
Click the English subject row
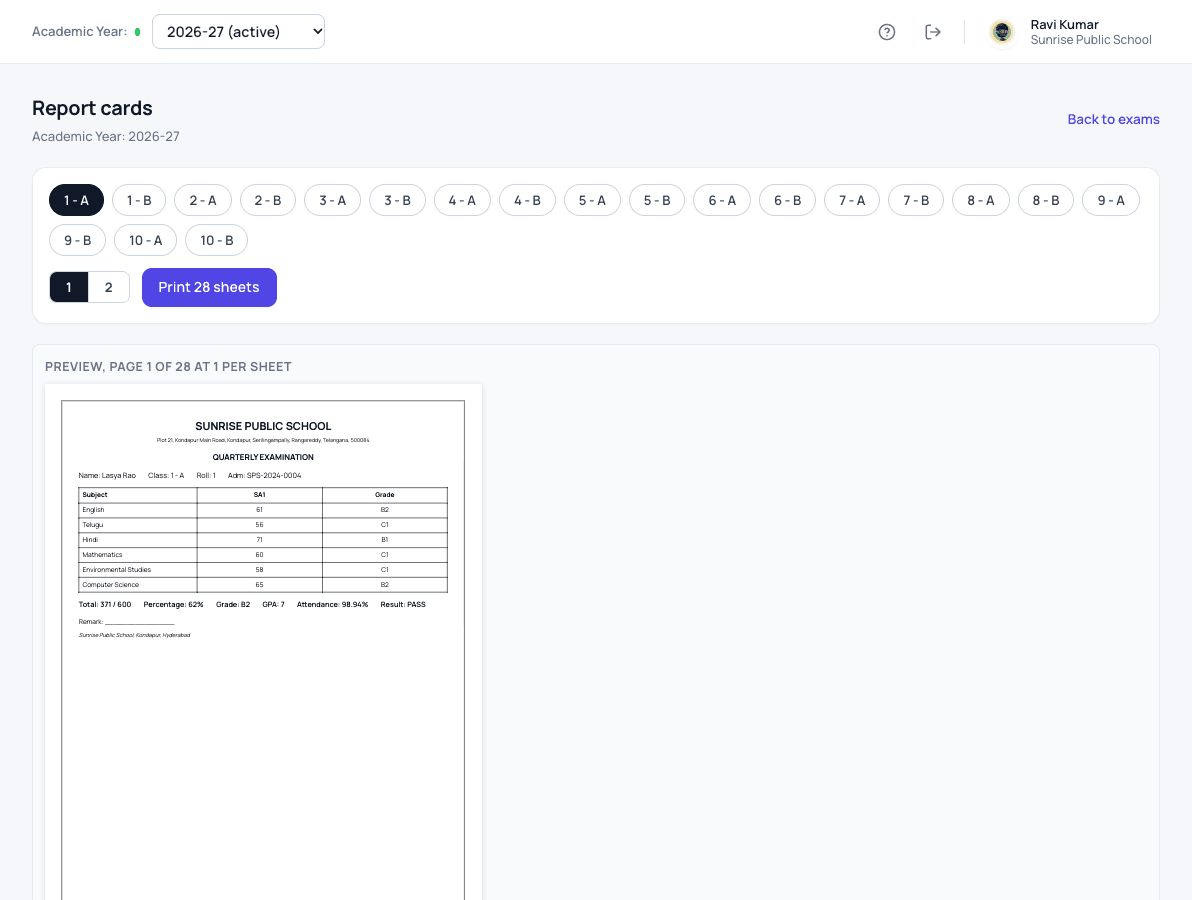point(263,510)
